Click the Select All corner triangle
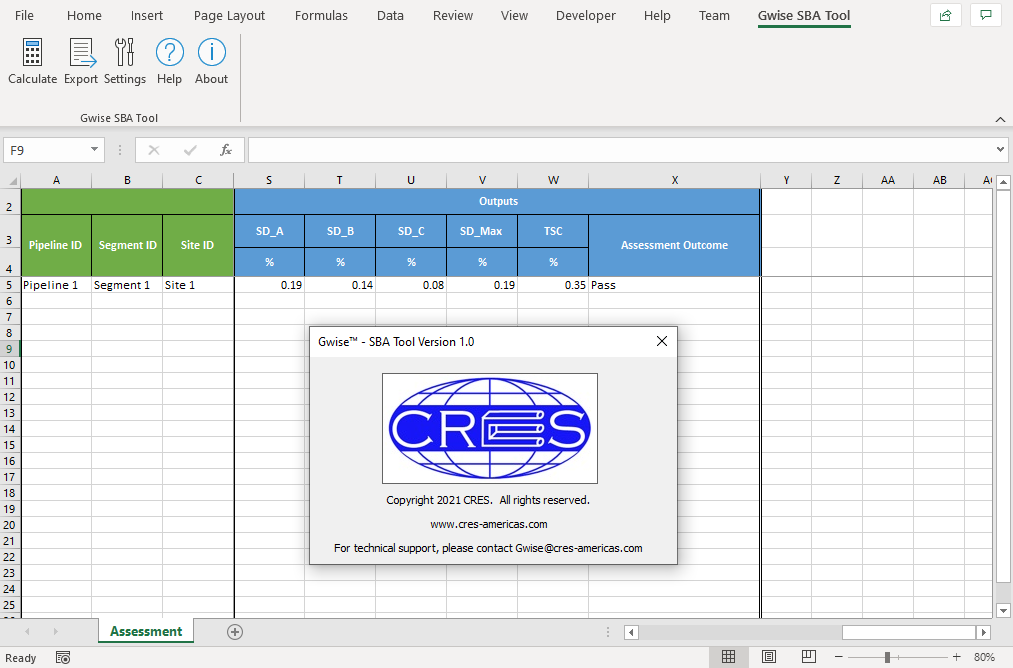Viewport: 1013px width, 668px height. click(11, 180)
